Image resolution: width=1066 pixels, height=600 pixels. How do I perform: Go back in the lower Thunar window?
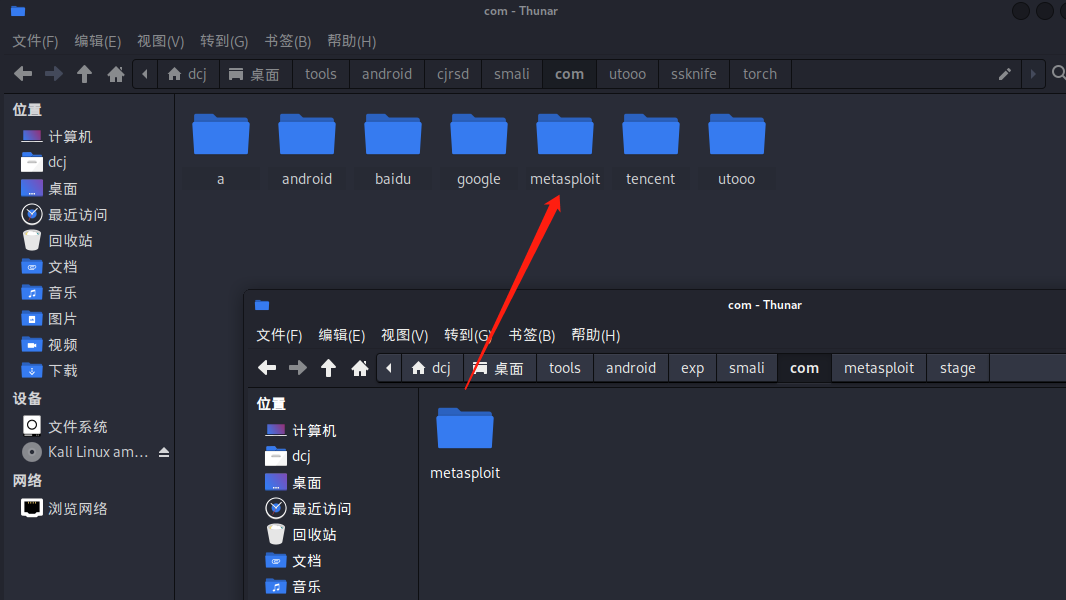267,368
